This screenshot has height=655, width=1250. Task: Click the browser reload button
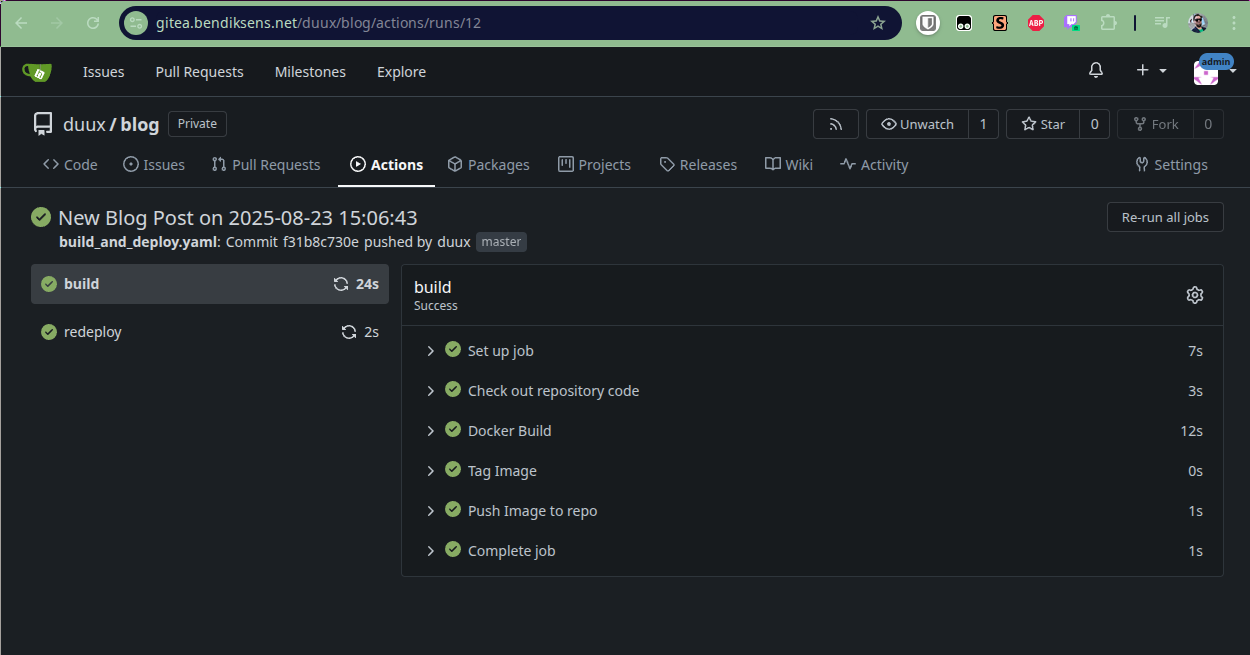(x=93, y=23)
